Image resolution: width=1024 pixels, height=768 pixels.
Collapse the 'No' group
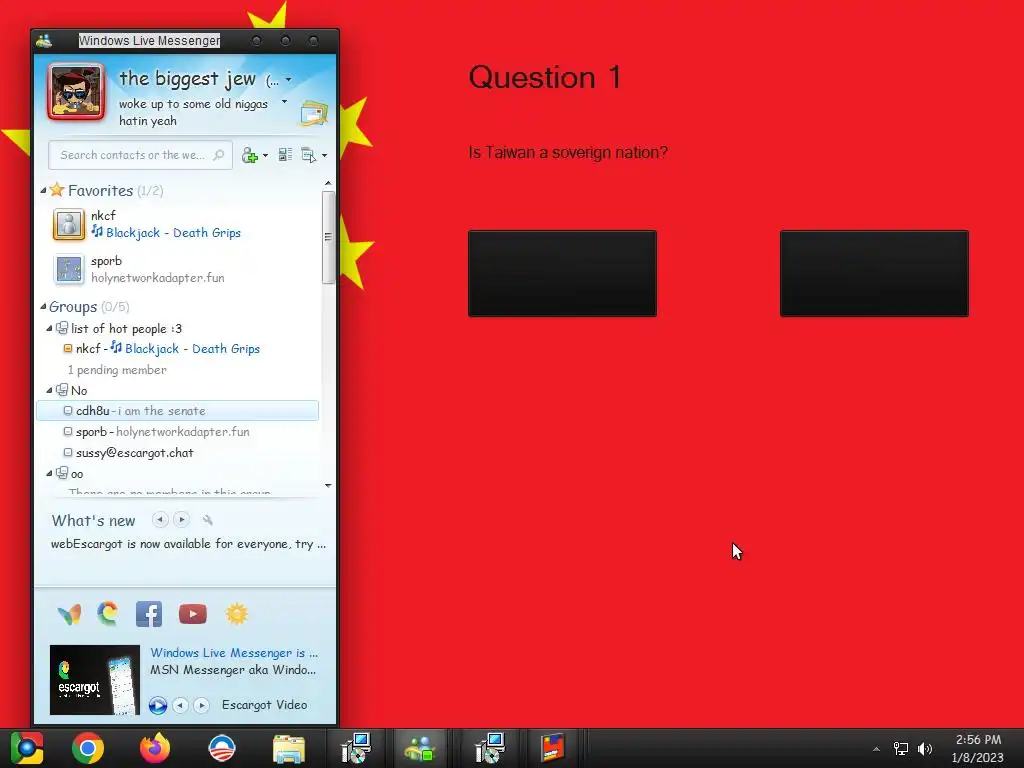click(x=49, y=390)
